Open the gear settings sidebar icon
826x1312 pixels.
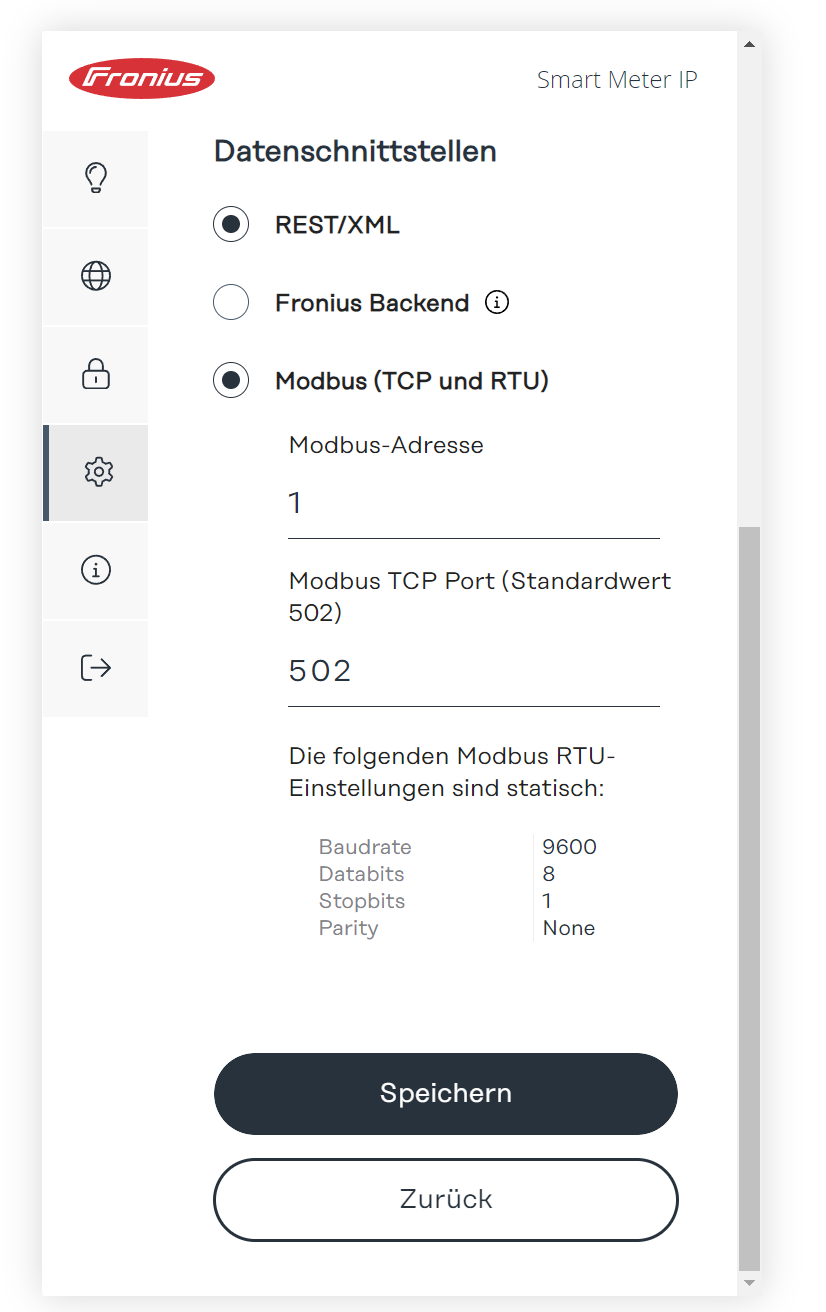[97, 472]
